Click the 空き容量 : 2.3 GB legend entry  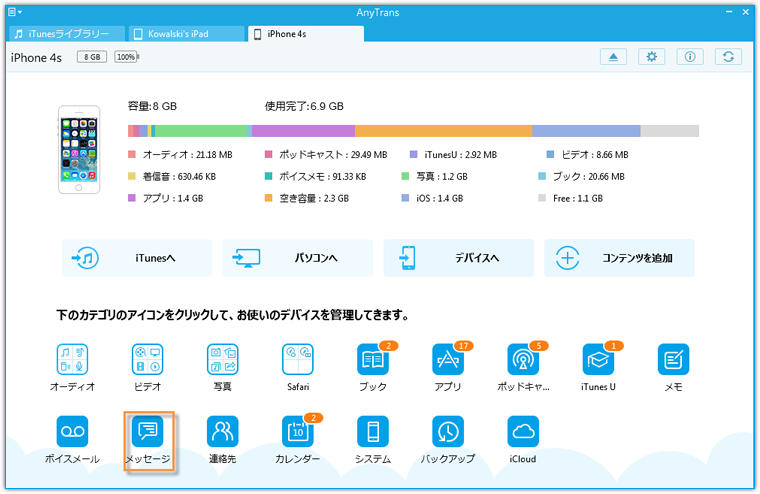(307, 198)
